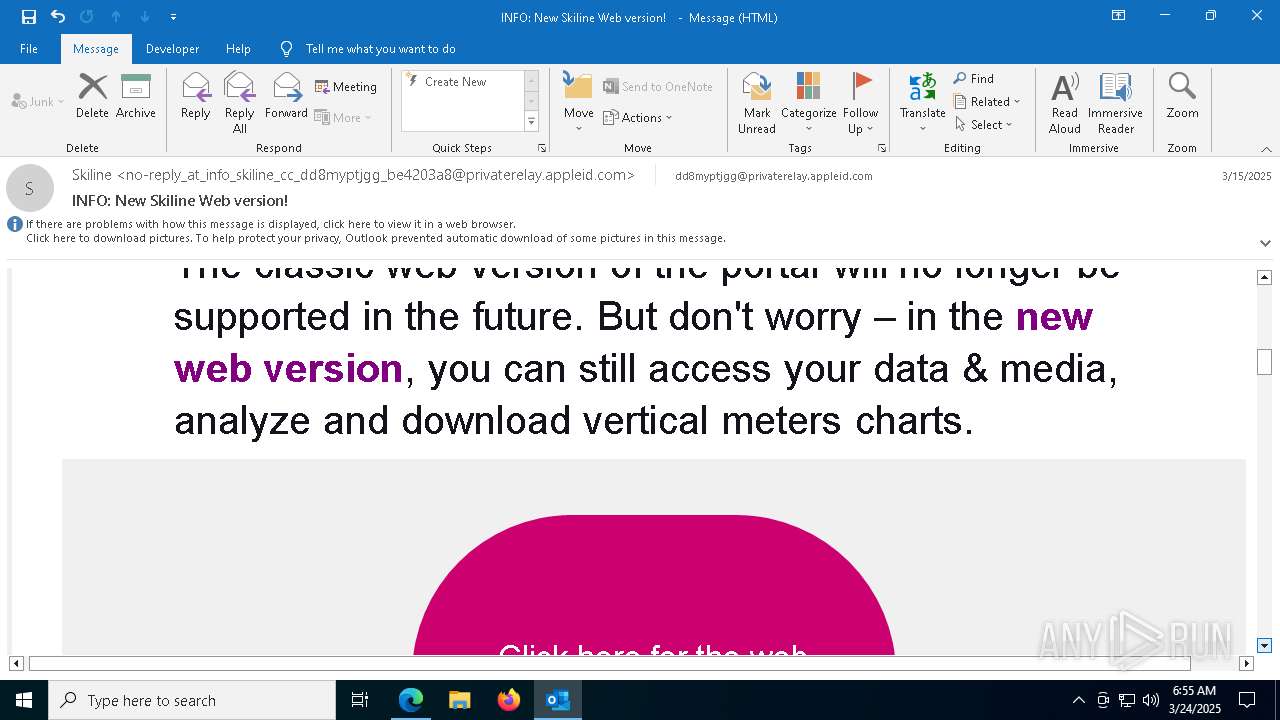Click the vertical scrollbar thumb
Image resolution: width=1280 pixels, height=720 pixels.
pos(1264,362)
